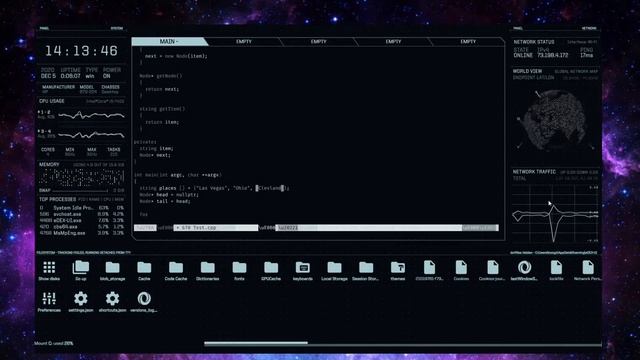The image size is (640, 360).
Task: Open the Local Storage folder
Action: [334, 268]
